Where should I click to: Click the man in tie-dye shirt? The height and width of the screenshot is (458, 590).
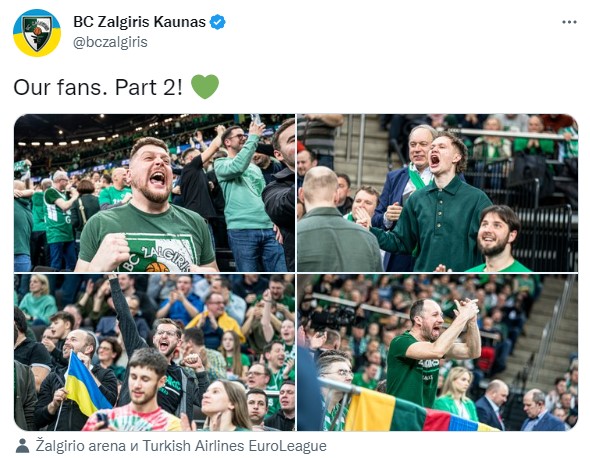(136, 391)
